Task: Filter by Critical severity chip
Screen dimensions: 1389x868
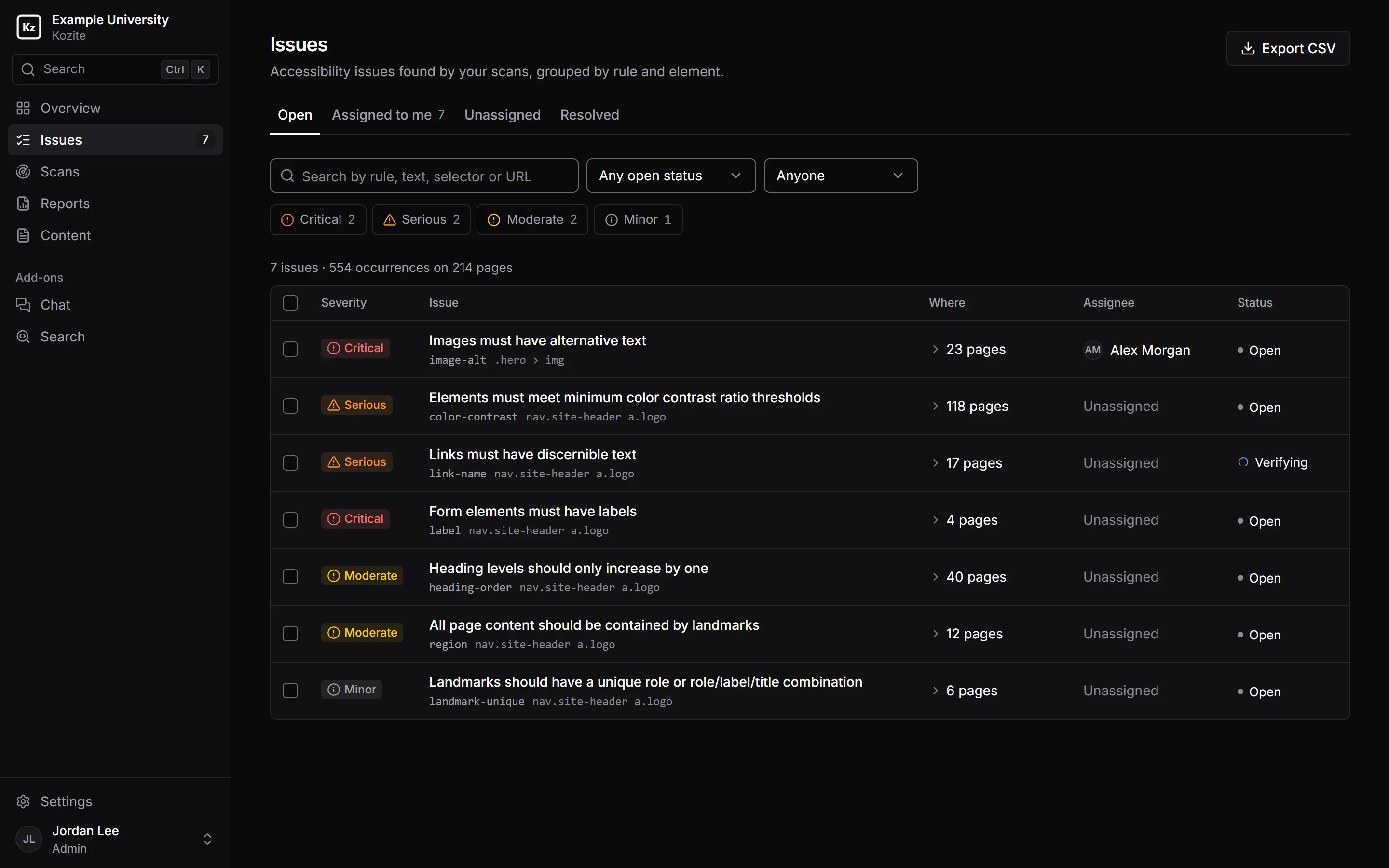Action: [x=318, y=220]
